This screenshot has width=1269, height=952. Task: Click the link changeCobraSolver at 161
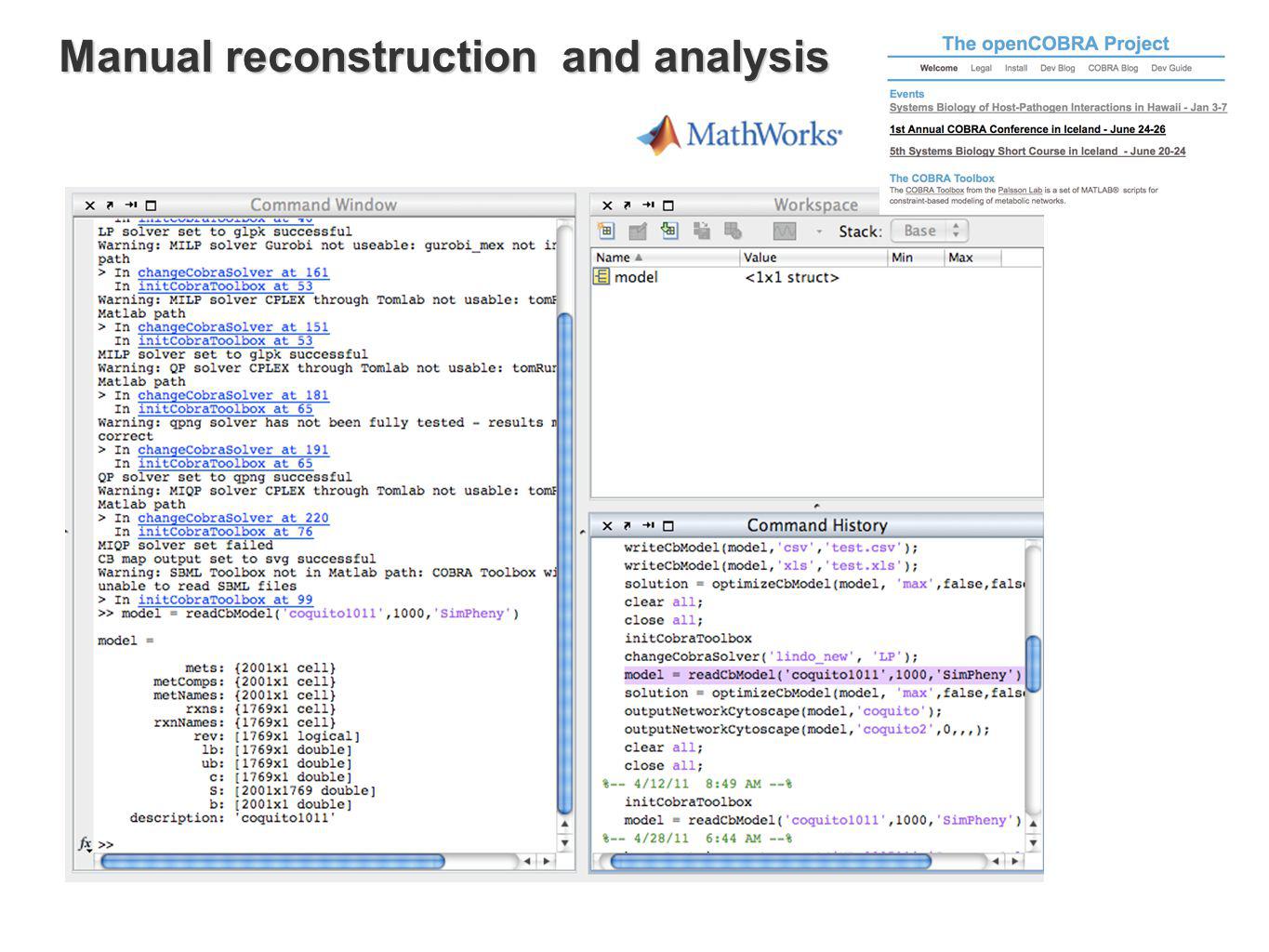pos(233,272)
